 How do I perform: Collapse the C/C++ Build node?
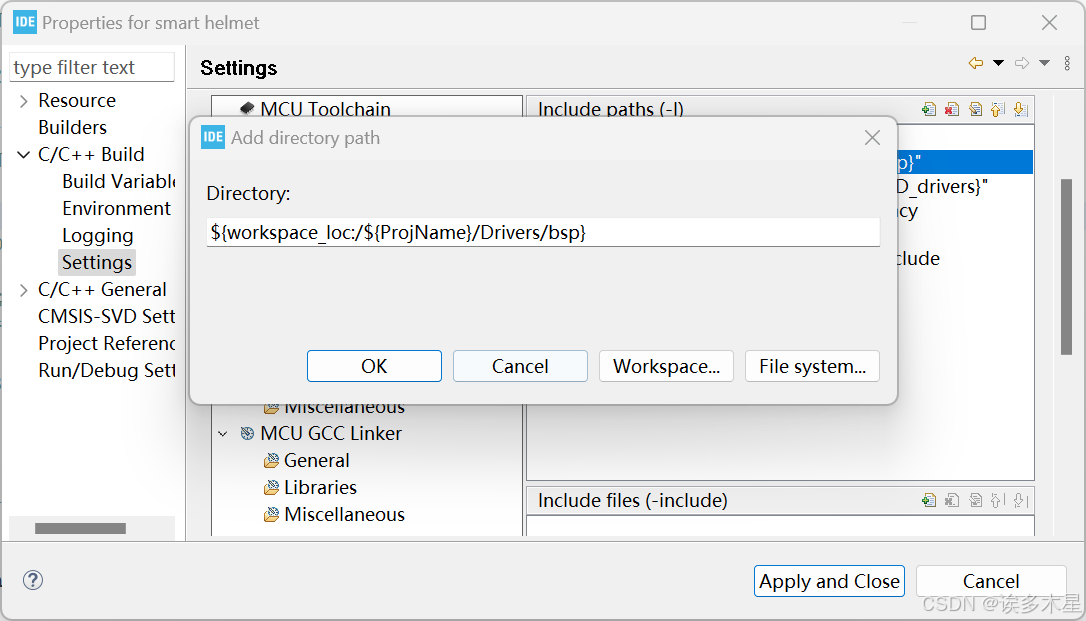(24, 155)
